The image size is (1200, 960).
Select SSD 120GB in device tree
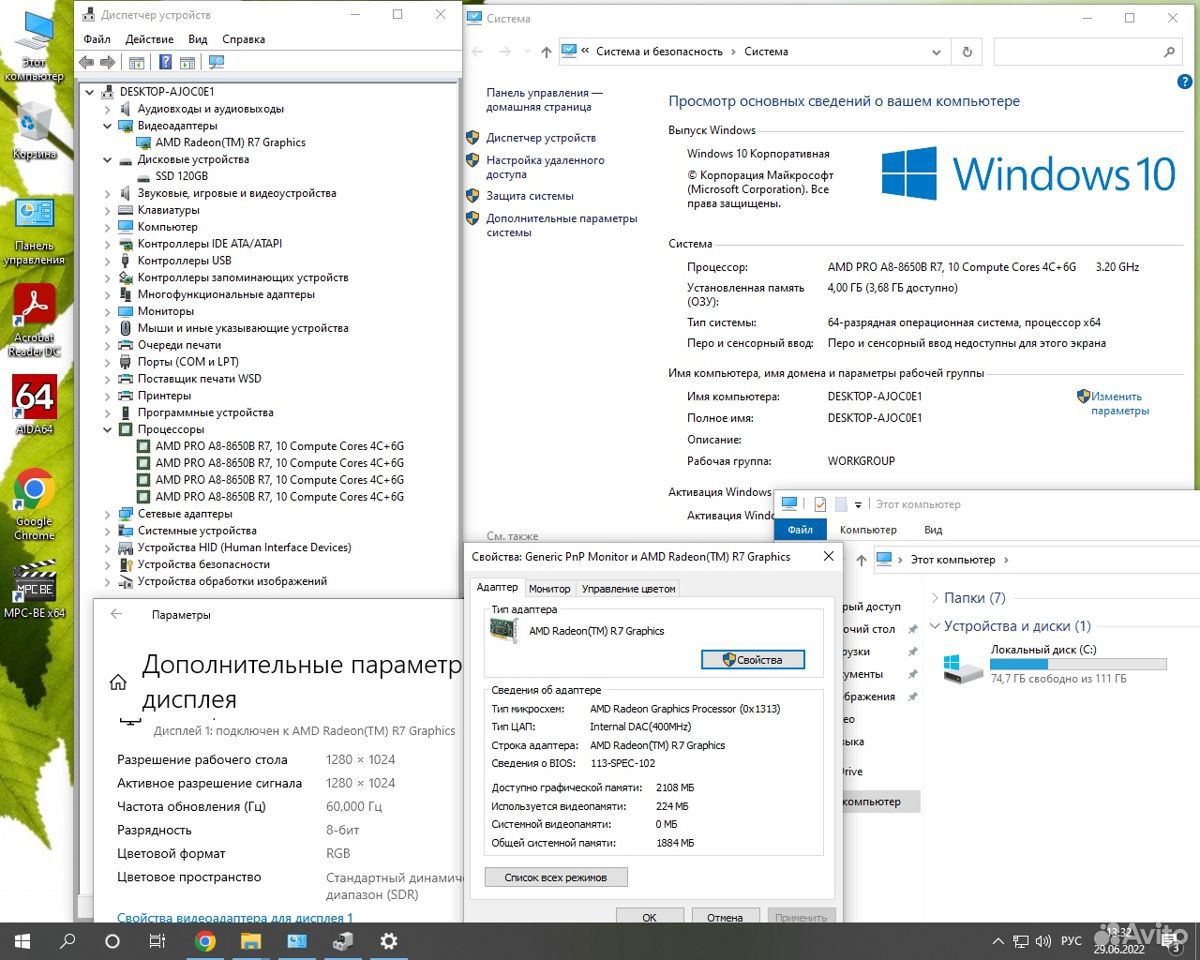tap(182, 177)
